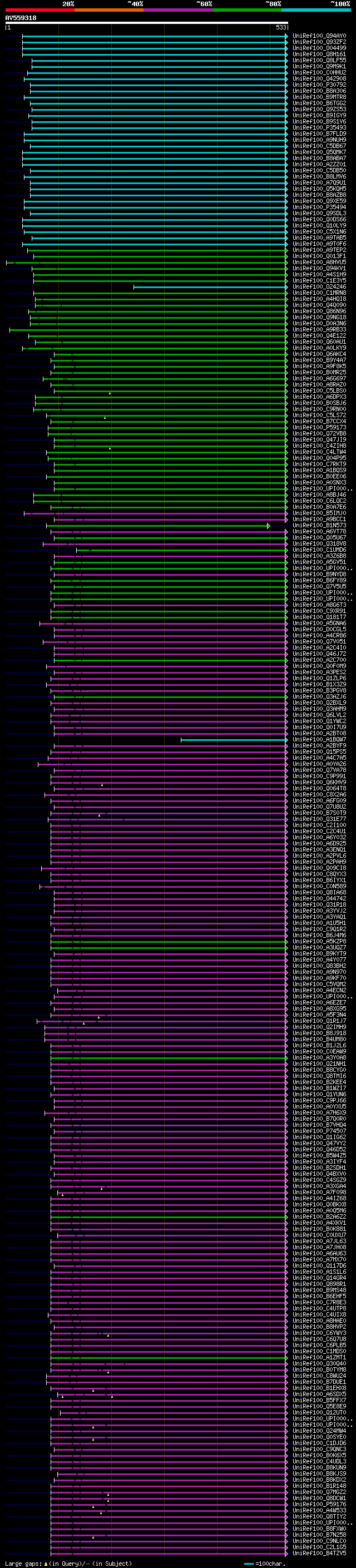Click the arrowhead ending the Q94AY0 bar
356x1568 pixels.
[286, 36]
